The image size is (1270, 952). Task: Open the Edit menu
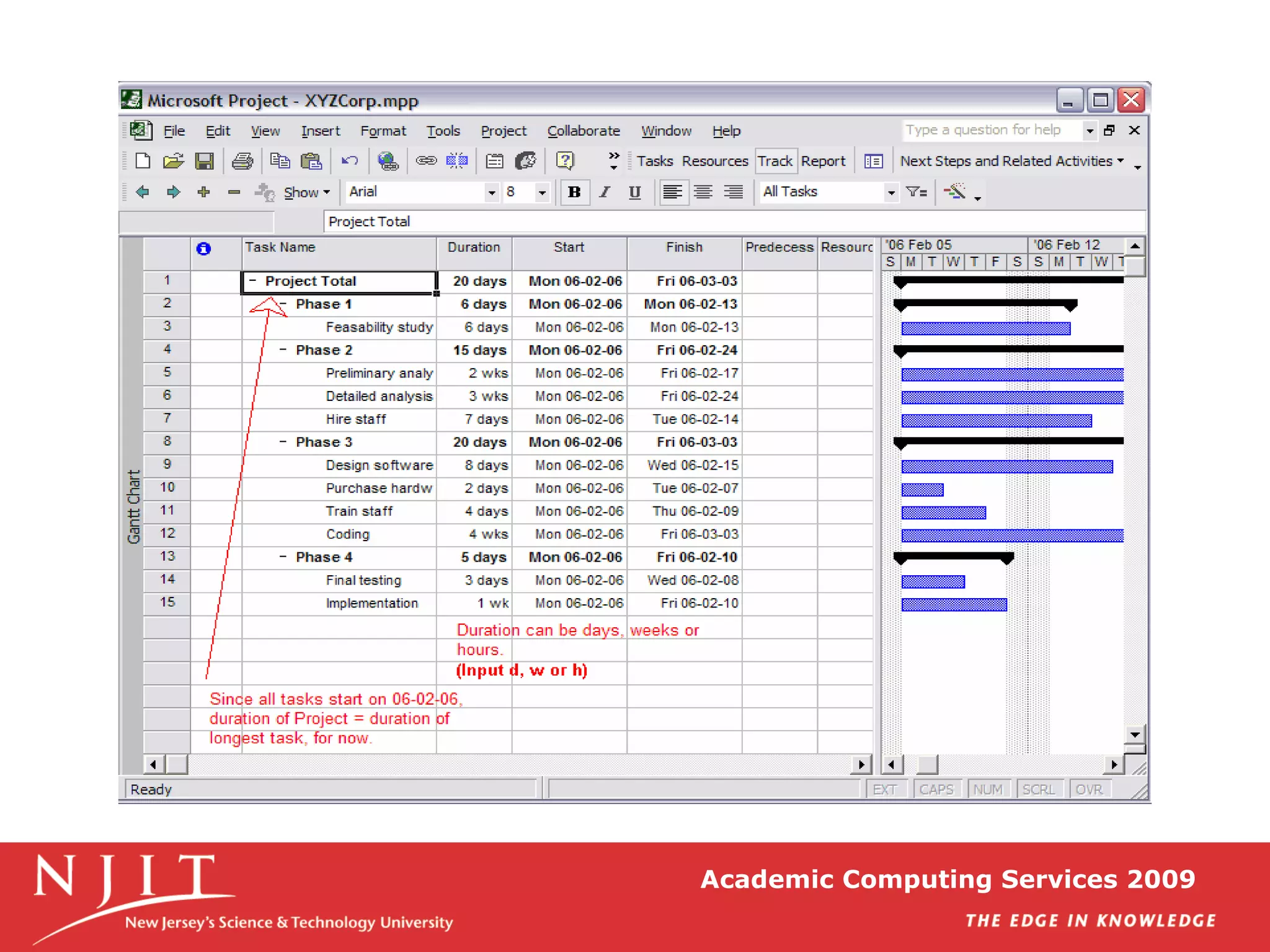pyautogui.click(x=218, y=131)
